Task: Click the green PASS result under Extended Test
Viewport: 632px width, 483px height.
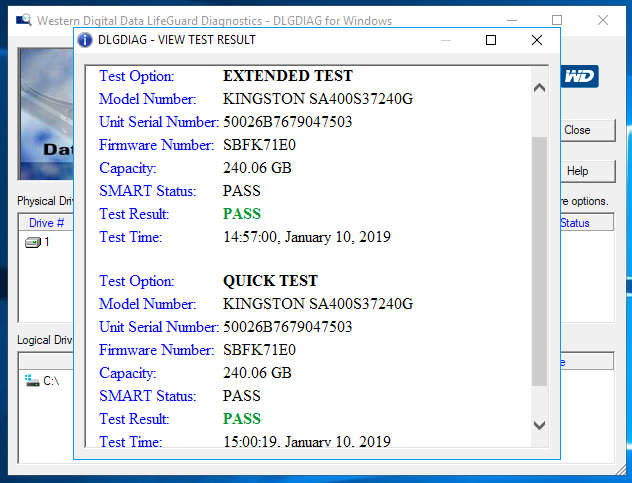Action: click(x=242, y=214)
